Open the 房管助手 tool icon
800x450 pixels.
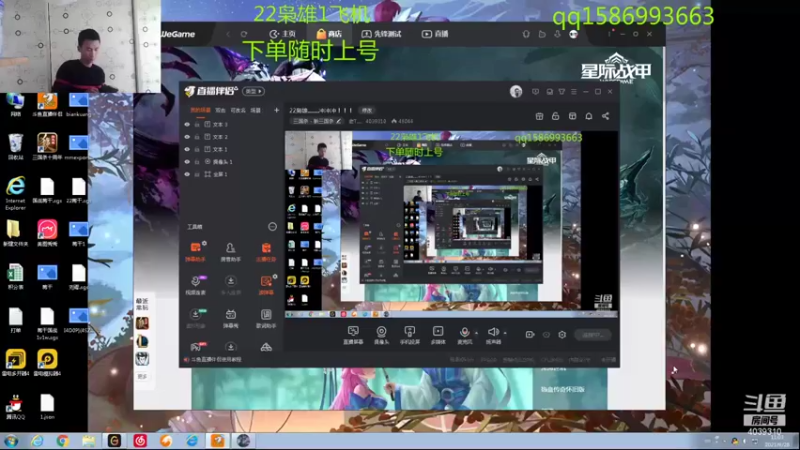point(231,252)
